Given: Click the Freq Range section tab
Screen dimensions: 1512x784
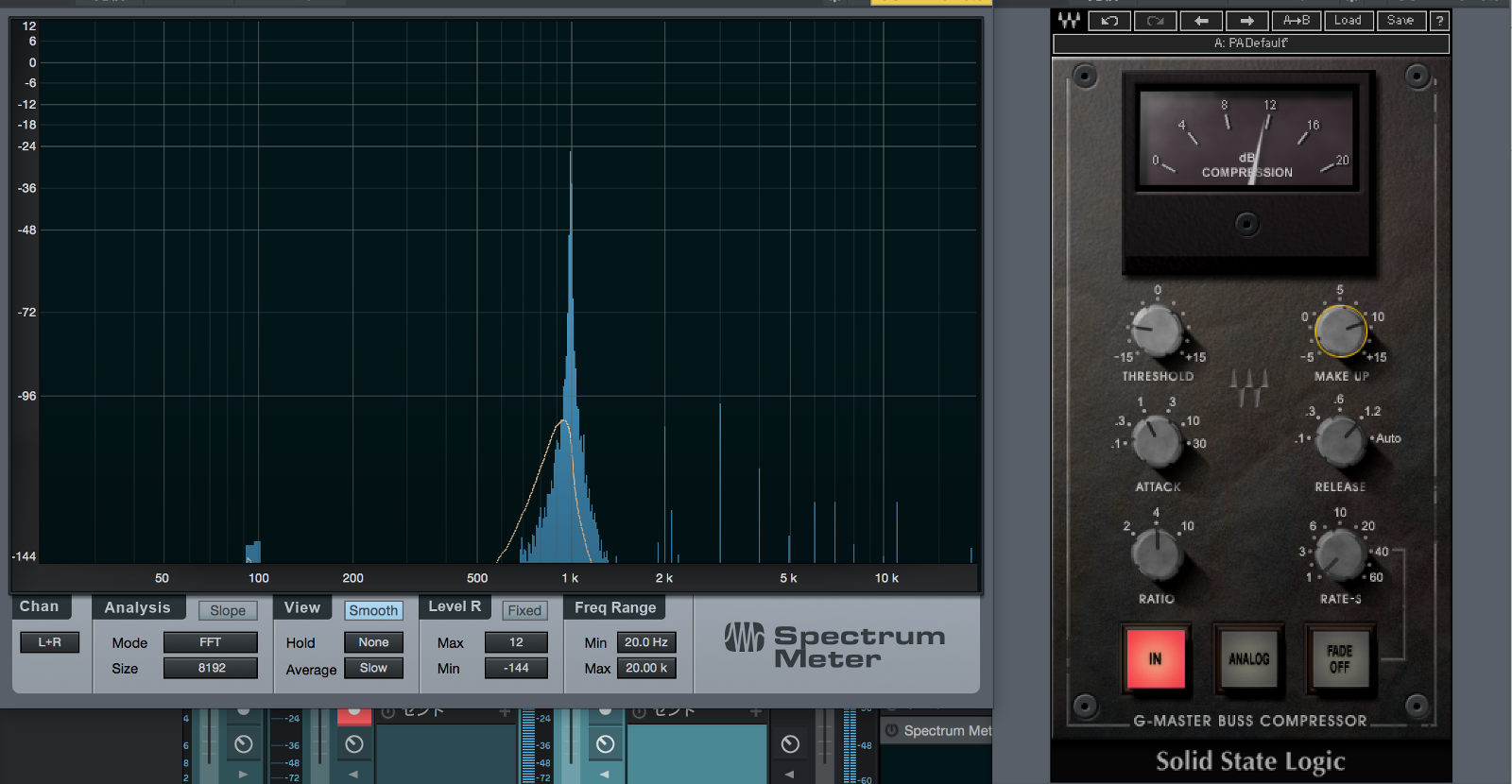Looking at the screenshot, I should coord(615,607).
